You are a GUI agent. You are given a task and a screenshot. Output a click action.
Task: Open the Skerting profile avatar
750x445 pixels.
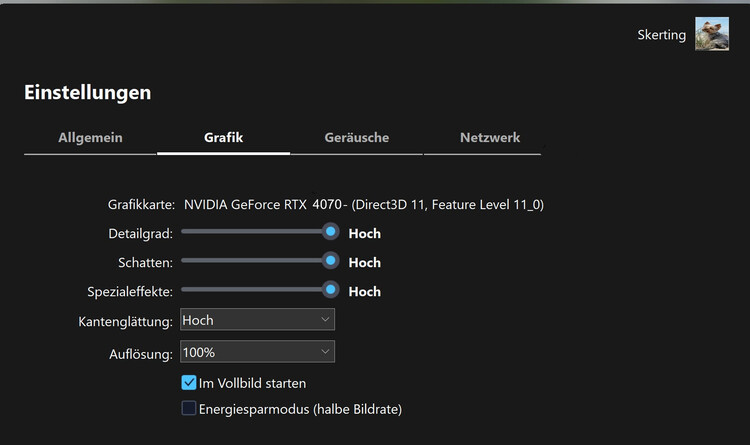(x=712, y=34)
